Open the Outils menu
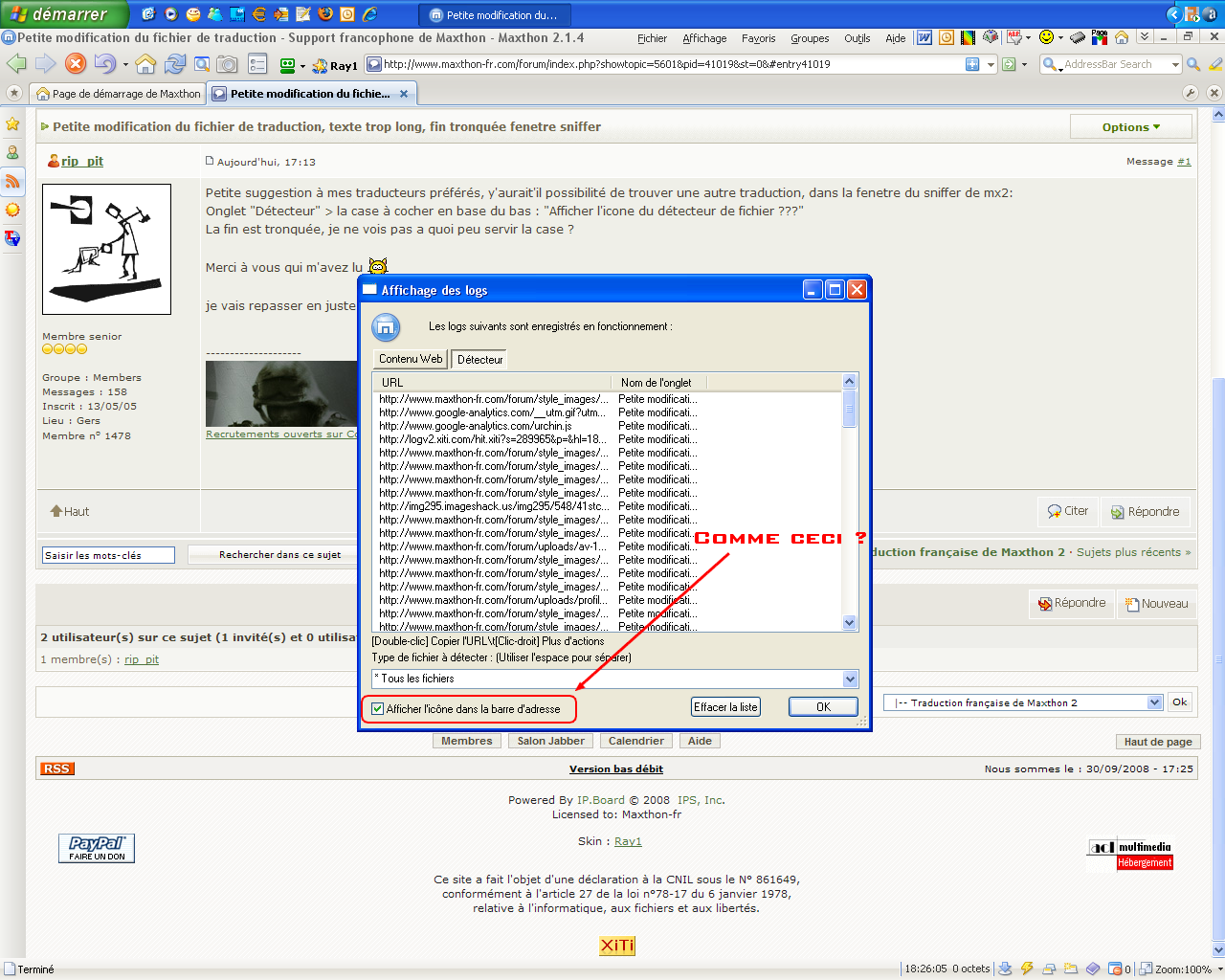1225x980 pixels. pyautogui.click(x=857, y=38)
